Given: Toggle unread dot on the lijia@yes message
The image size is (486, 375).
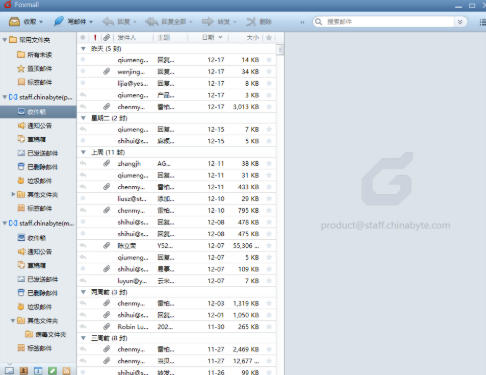Looking at the screenshot, I should click(83, 83).
